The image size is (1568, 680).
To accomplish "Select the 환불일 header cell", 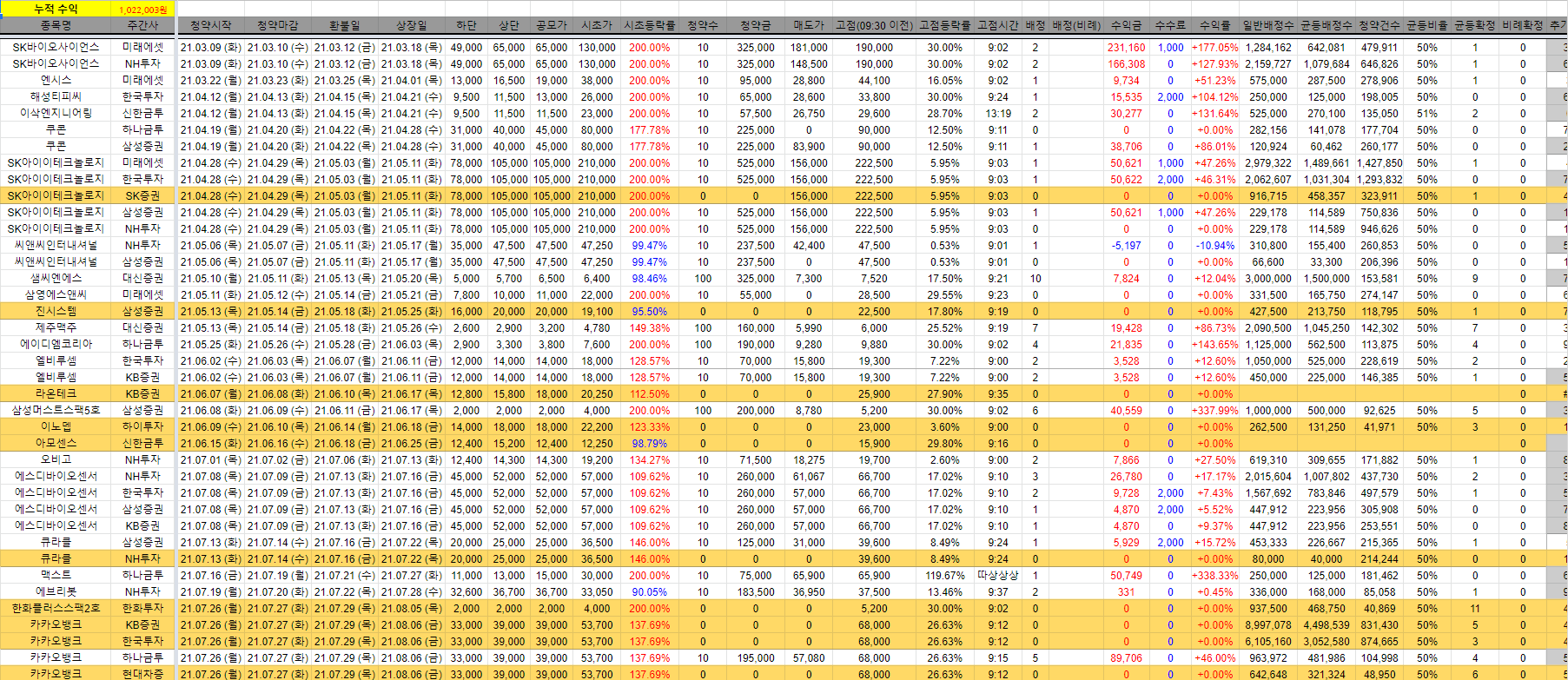I will pyautogui.click(x=345, y=25).
